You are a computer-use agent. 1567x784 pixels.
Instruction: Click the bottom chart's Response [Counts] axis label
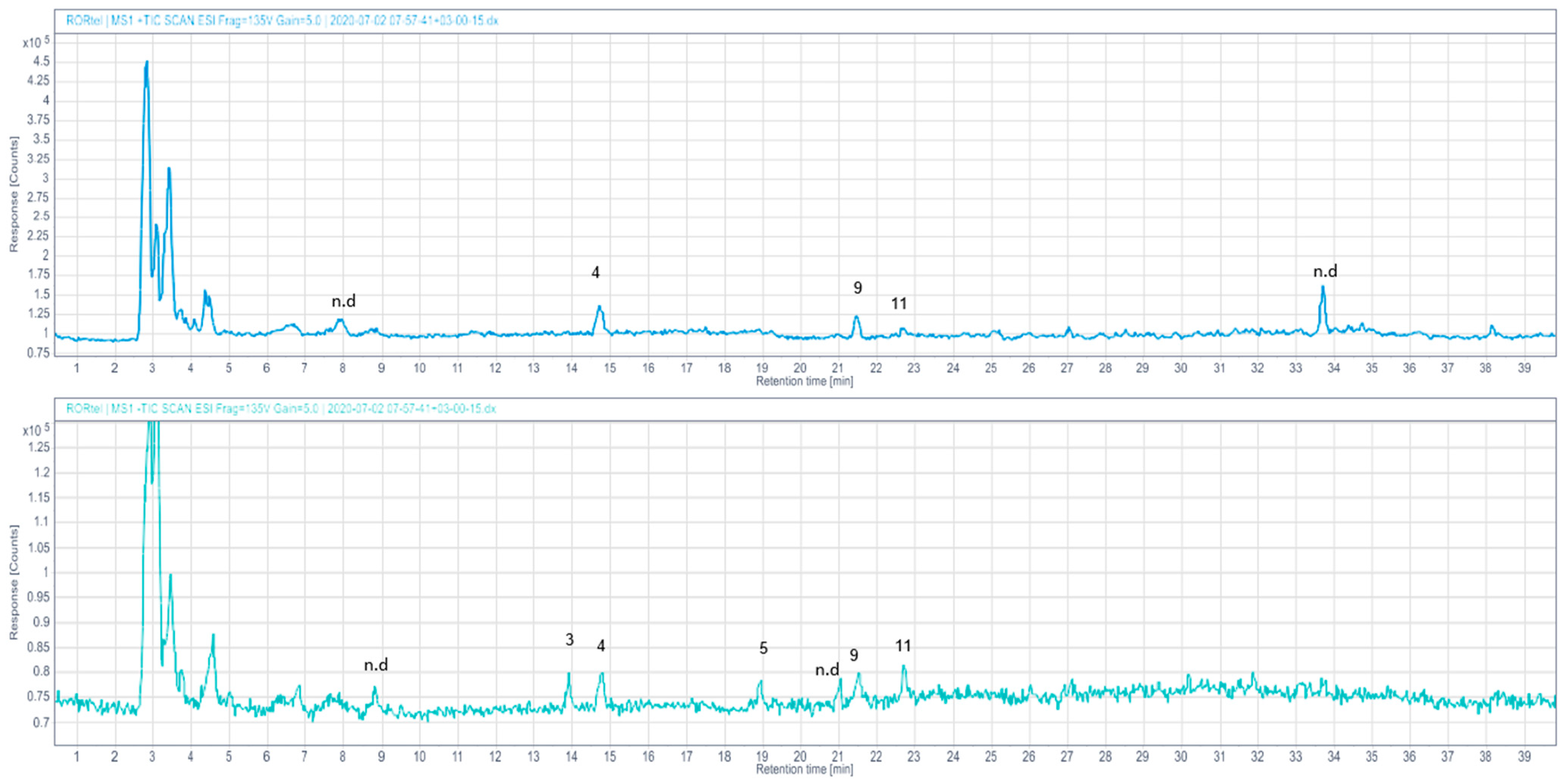[x=14, y=582]
